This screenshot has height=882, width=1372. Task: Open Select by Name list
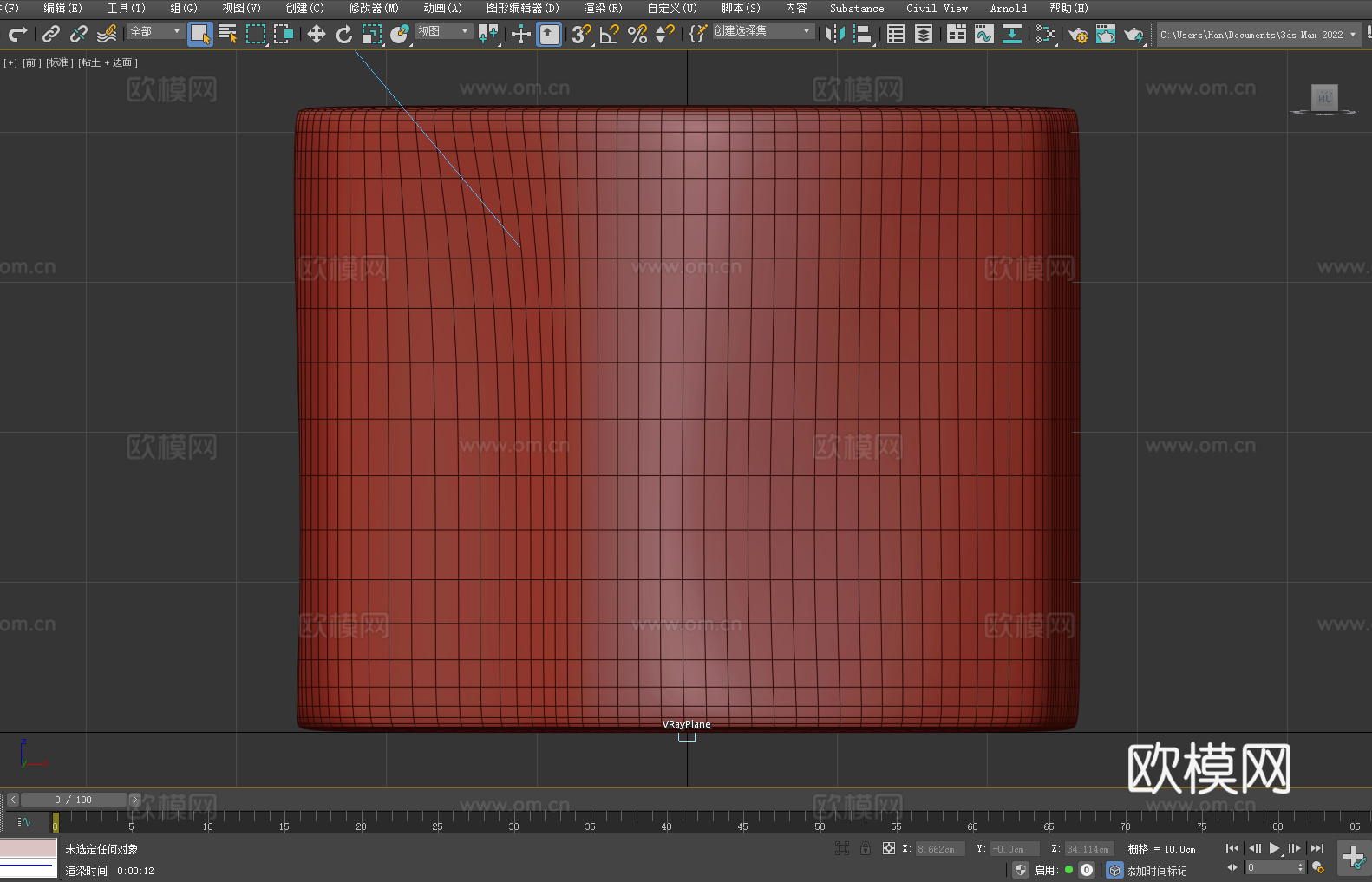click(x=227, y=34)
